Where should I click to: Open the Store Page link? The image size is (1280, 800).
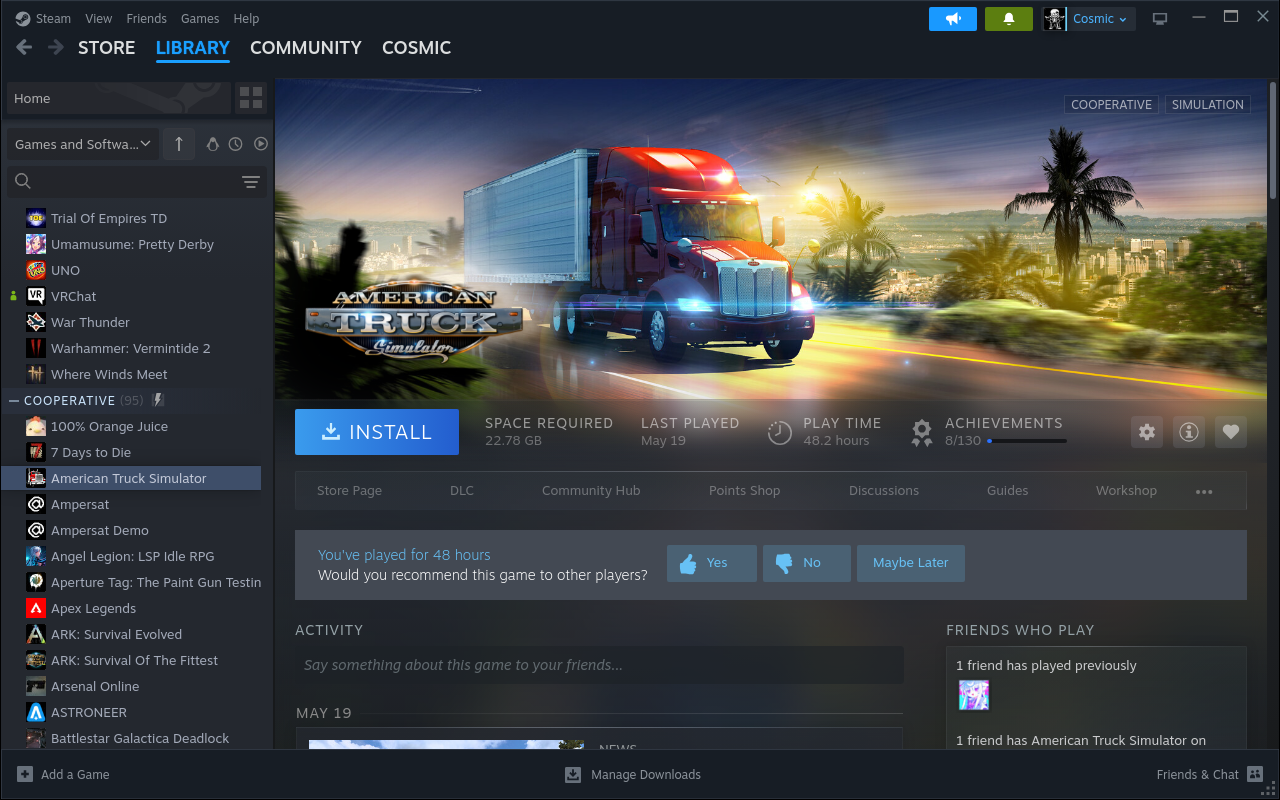[x=349, y=491]
